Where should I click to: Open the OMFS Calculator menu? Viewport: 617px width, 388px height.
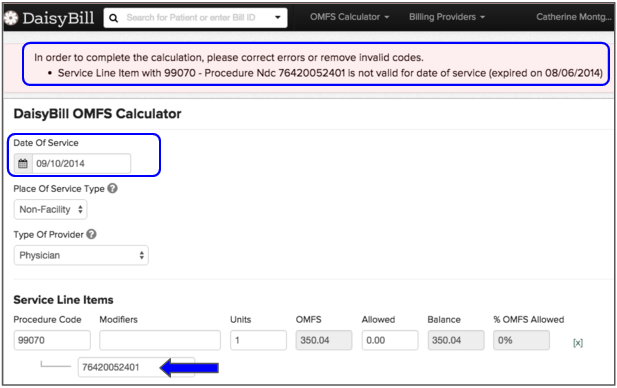[x=349, y=17]
